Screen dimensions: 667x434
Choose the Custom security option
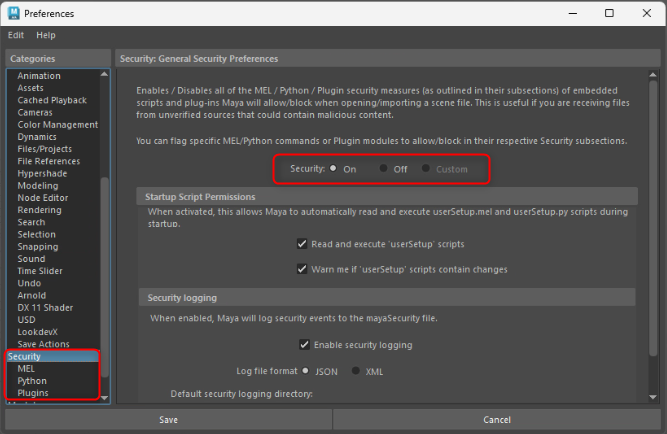tap(425, 168)
